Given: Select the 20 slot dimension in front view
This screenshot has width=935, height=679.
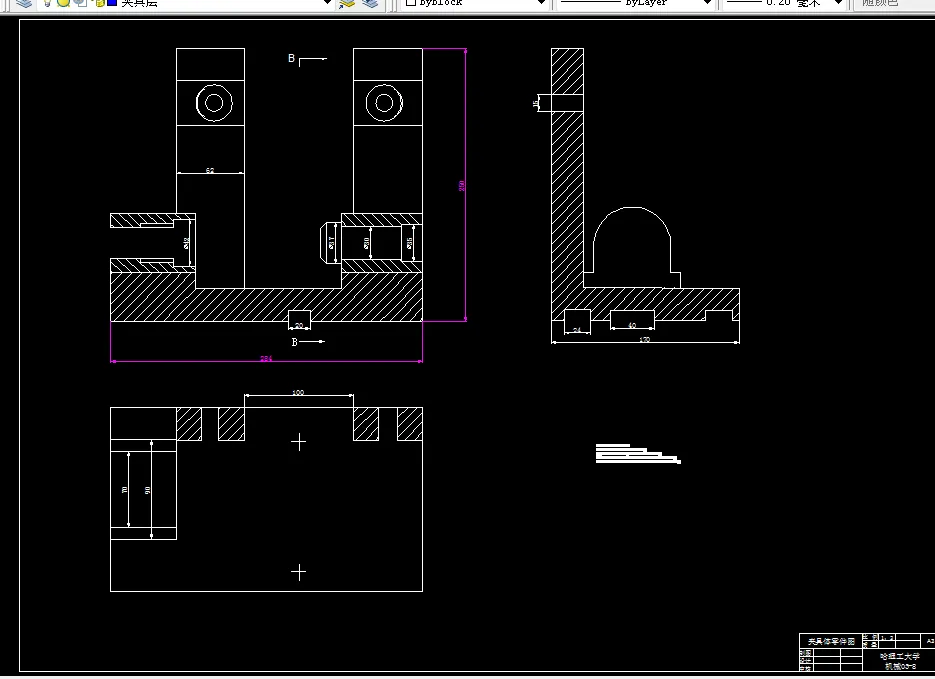Looking at the screenshot, I should 299,325.
